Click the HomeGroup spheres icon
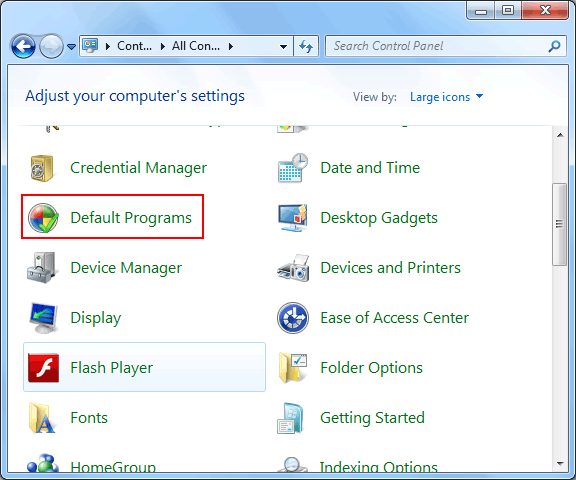Viewport: 576px width, 480px height. (x=43, y=463)
